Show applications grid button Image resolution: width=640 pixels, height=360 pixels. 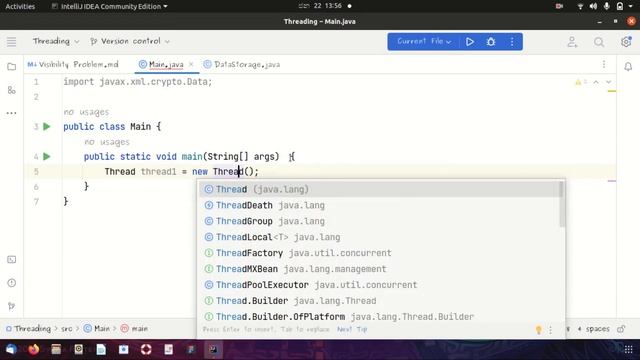coord(629,349)
